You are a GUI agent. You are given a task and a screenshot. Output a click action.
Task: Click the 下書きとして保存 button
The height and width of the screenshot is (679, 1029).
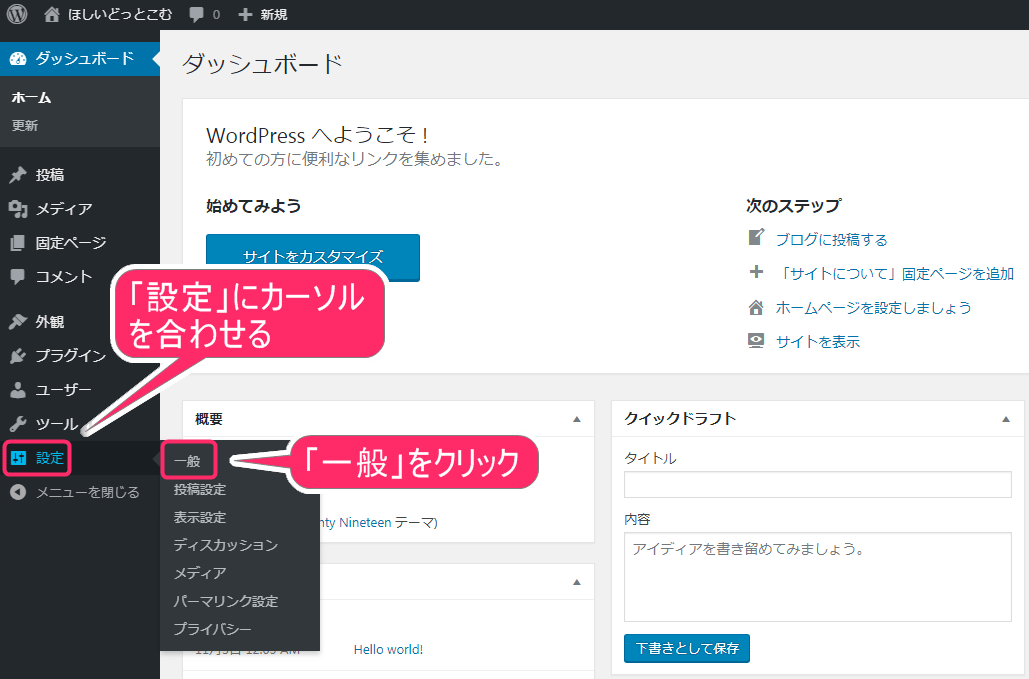(x=686, y=648)
